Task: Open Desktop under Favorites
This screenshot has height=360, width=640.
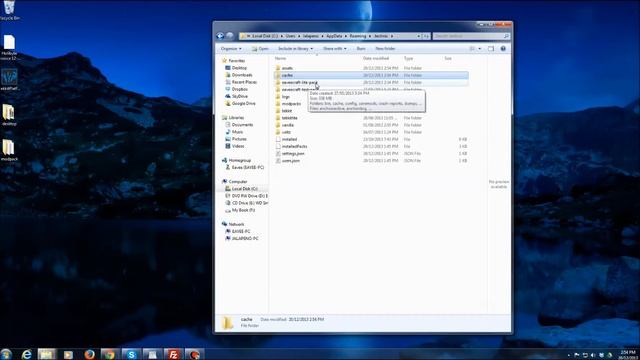Action: tap(239, 68)
